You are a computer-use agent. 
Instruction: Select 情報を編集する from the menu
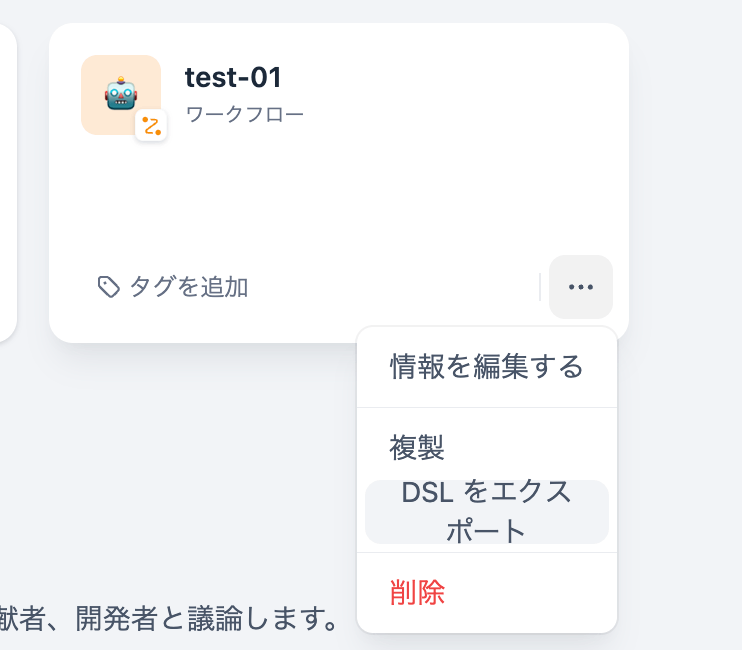486,367
